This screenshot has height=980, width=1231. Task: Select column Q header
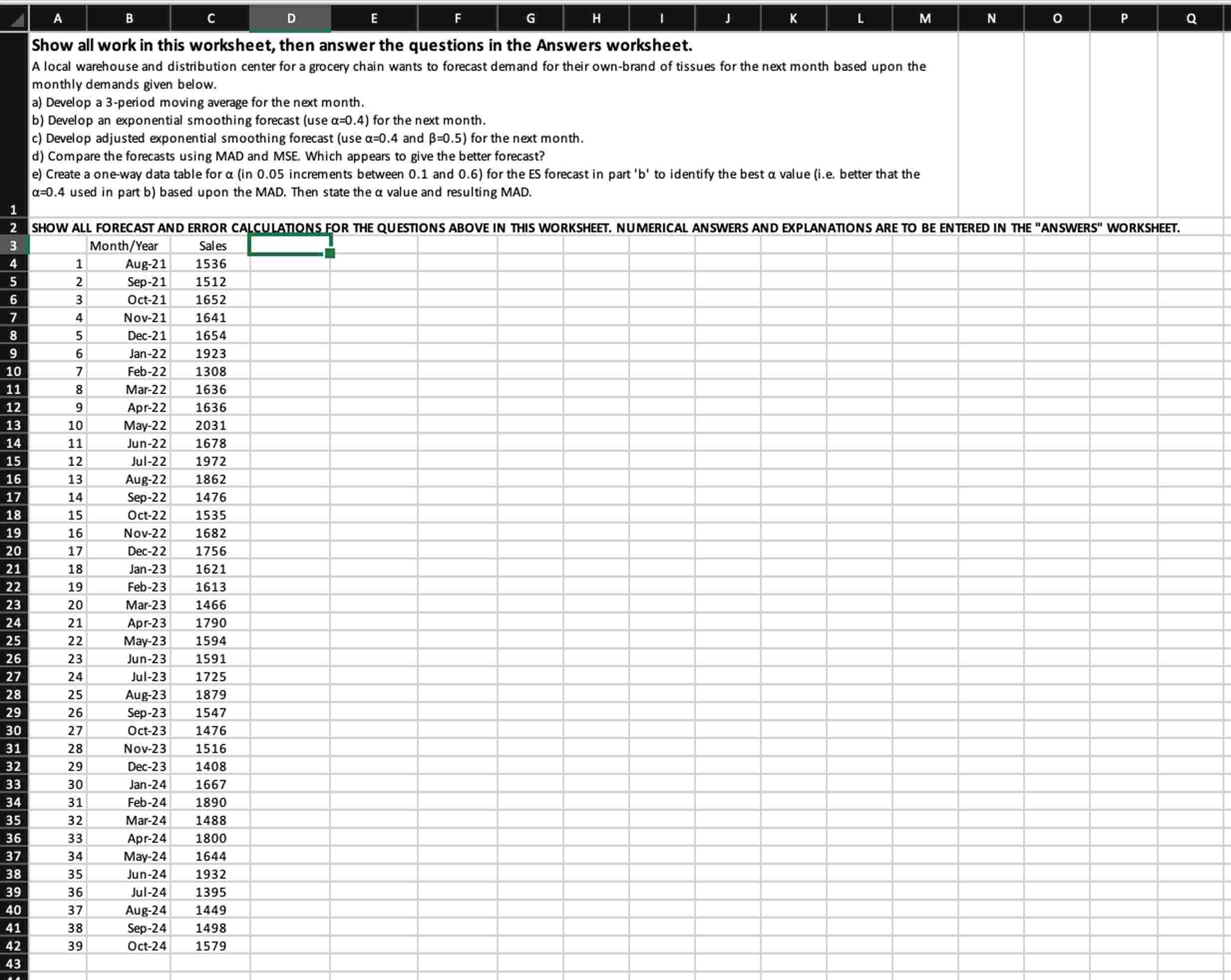pyautogui.click(x=1191, y=17)
